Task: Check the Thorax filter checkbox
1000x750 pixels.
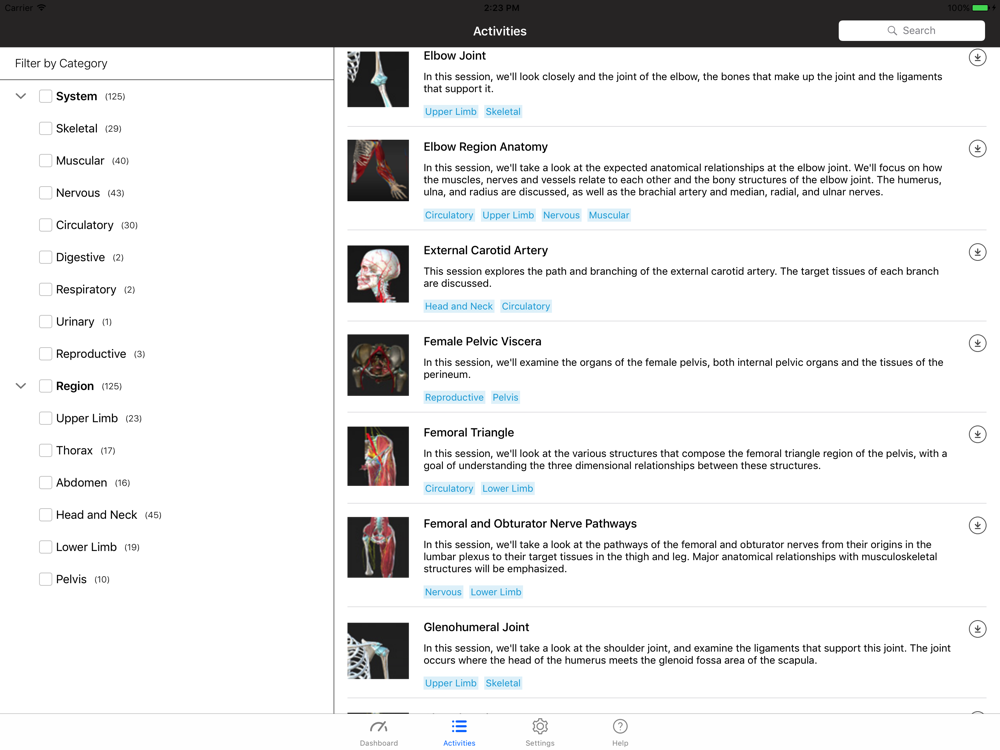Action: [45, 450]
